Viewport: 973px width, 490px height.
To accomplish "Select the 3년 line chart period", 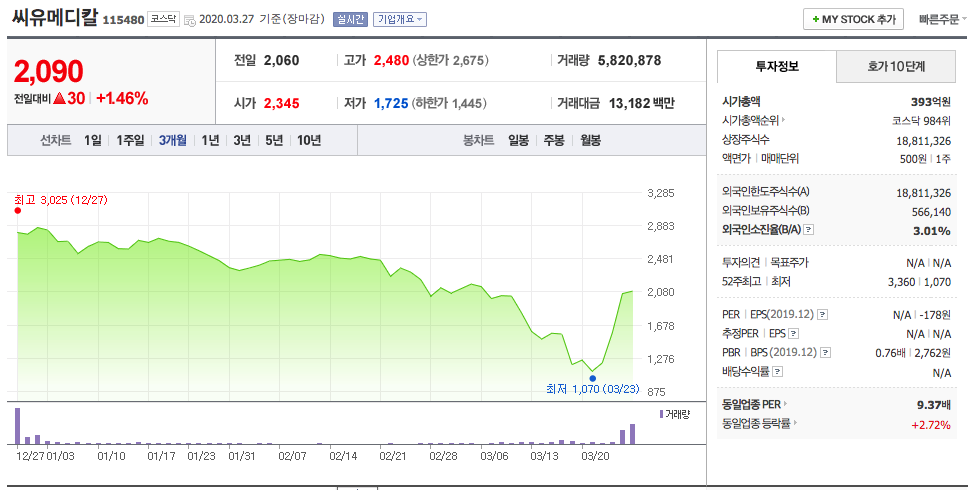I will (x=242, y=141).
